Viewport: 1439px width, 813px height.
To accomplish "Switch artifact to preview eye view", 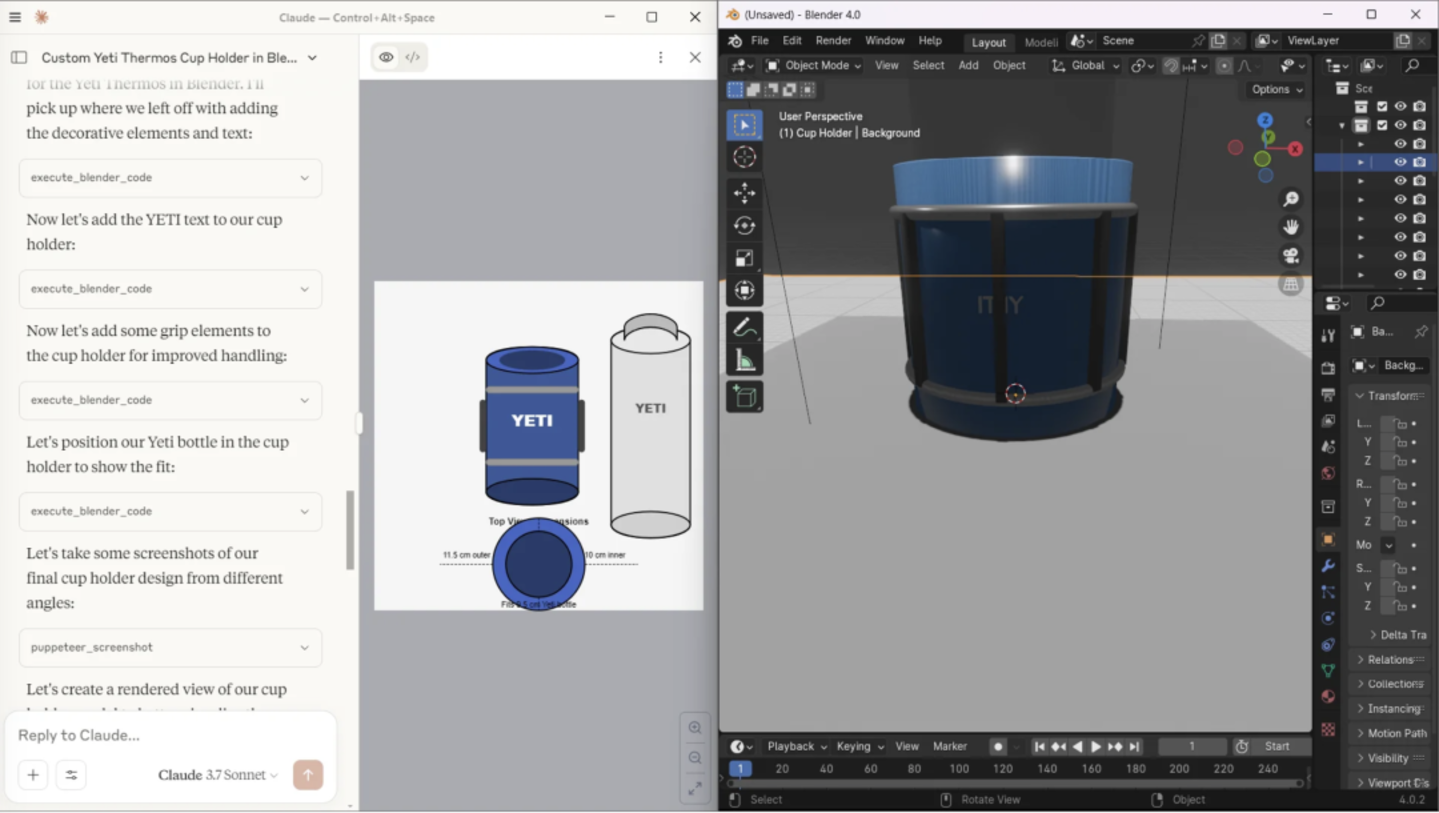I will (x=386, y=58).
